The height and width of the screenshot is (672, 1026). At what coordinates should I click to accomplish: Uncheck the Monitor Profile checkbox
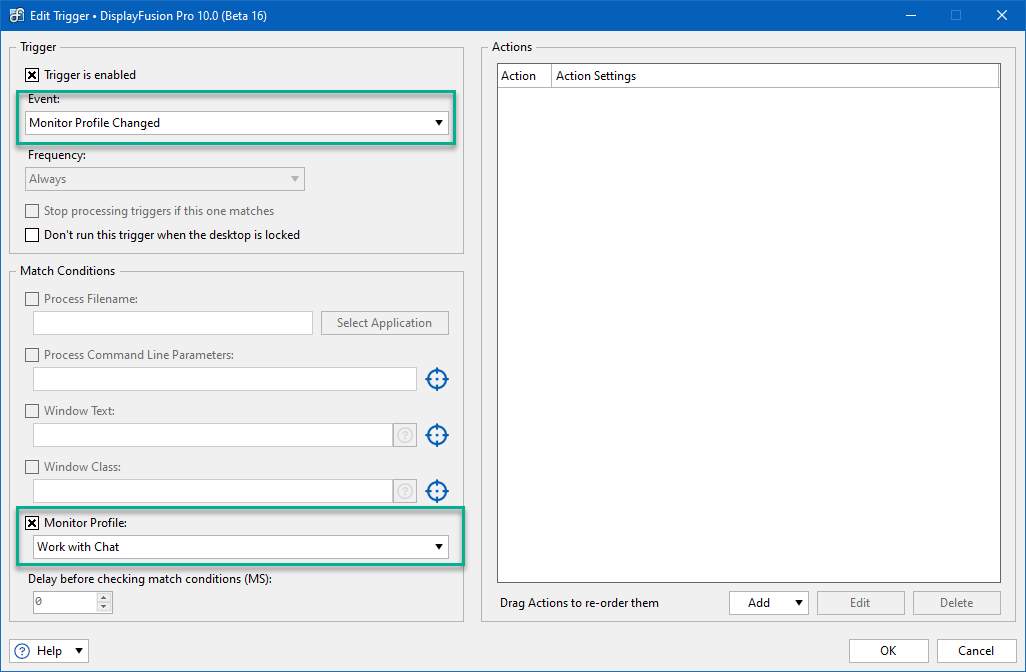coord(32,523)
